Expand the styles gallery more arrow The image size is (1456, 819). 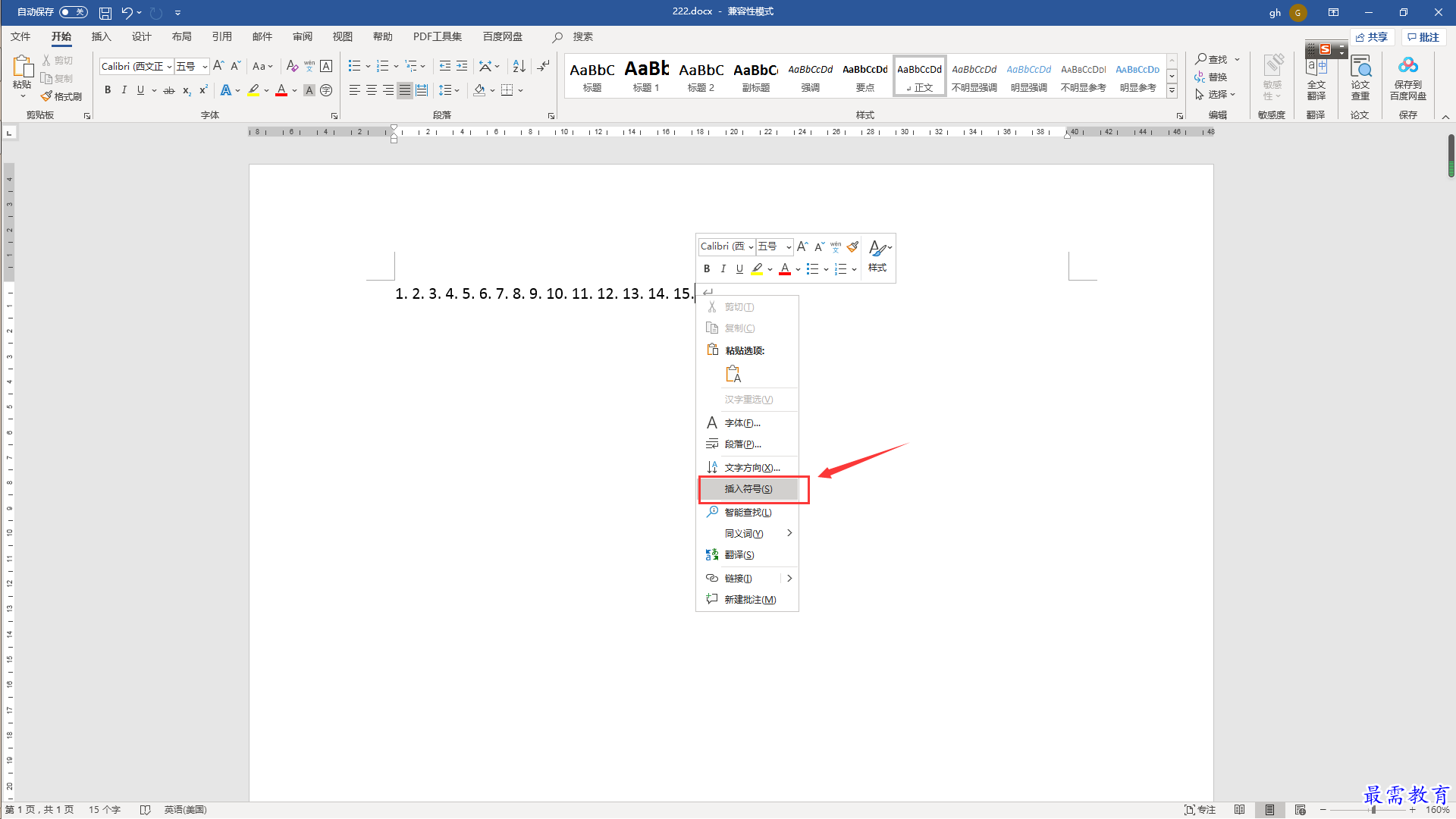(x=1172, y=90)
